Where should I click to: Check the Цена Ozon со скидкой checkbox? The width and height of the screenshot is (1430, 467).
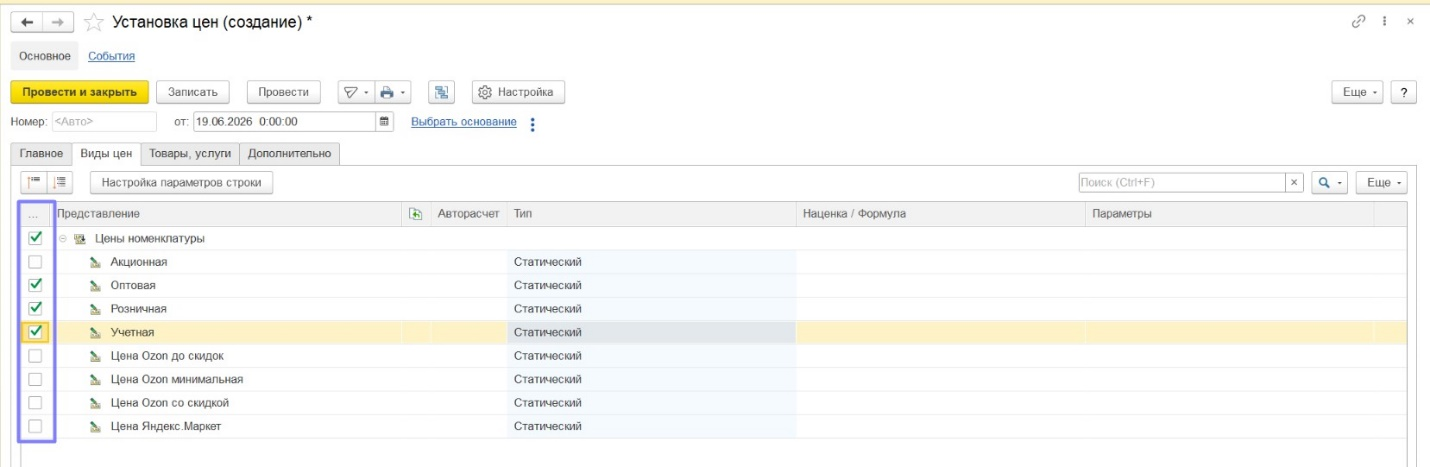point(35,402)
